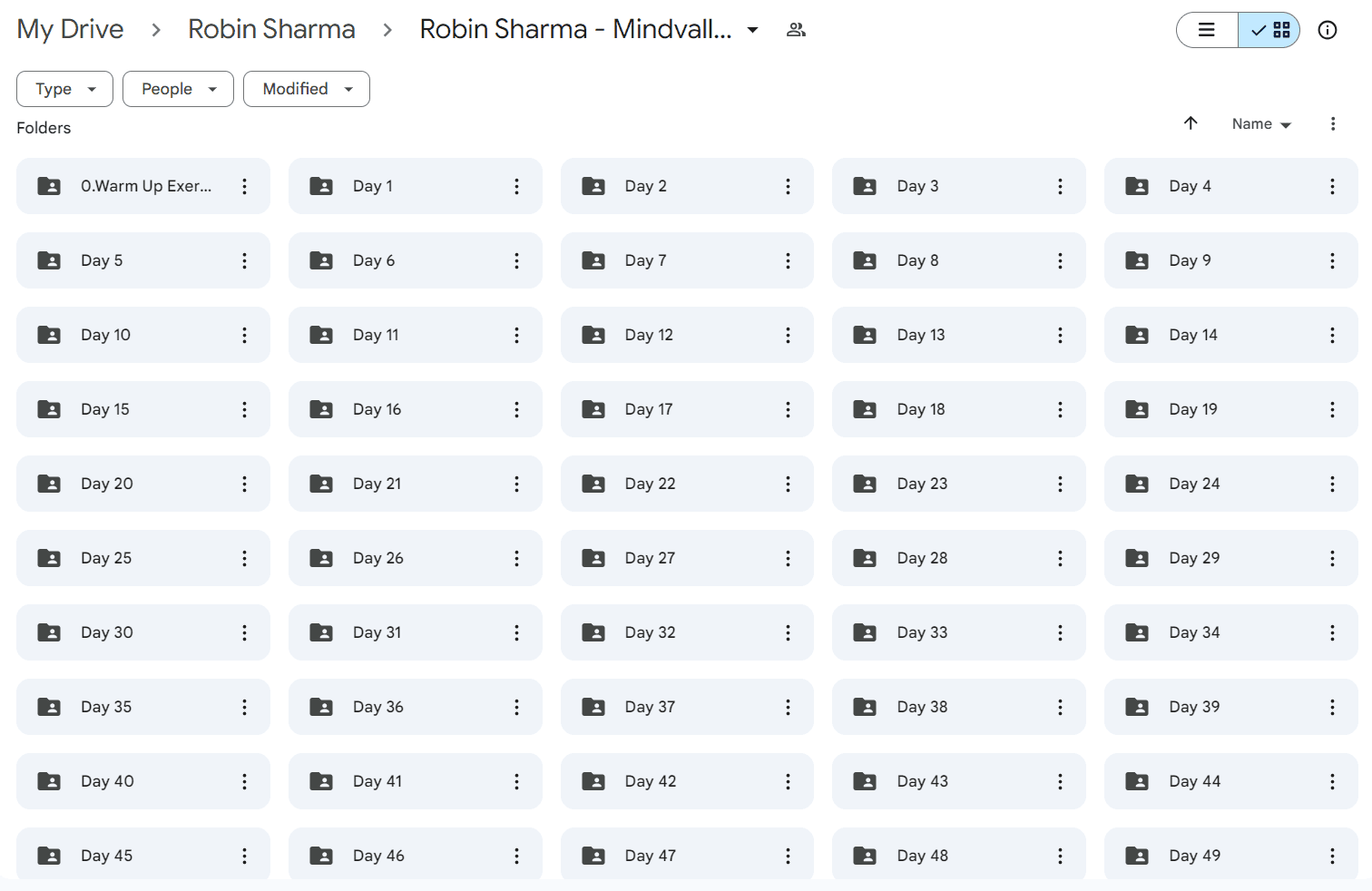Open the shared-with people icon next to folder title
This screenshot has width=1372, height=891.
(796, 30)
